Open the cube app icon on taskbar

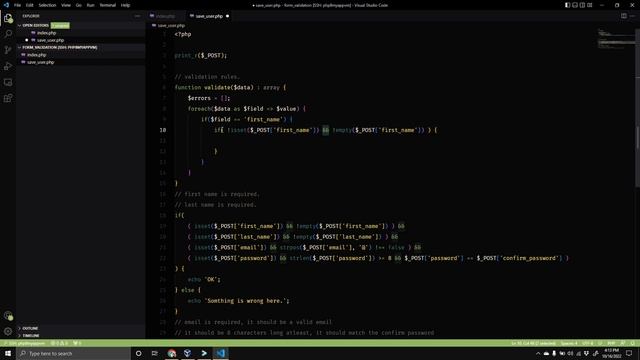click(x=187, y=353)
